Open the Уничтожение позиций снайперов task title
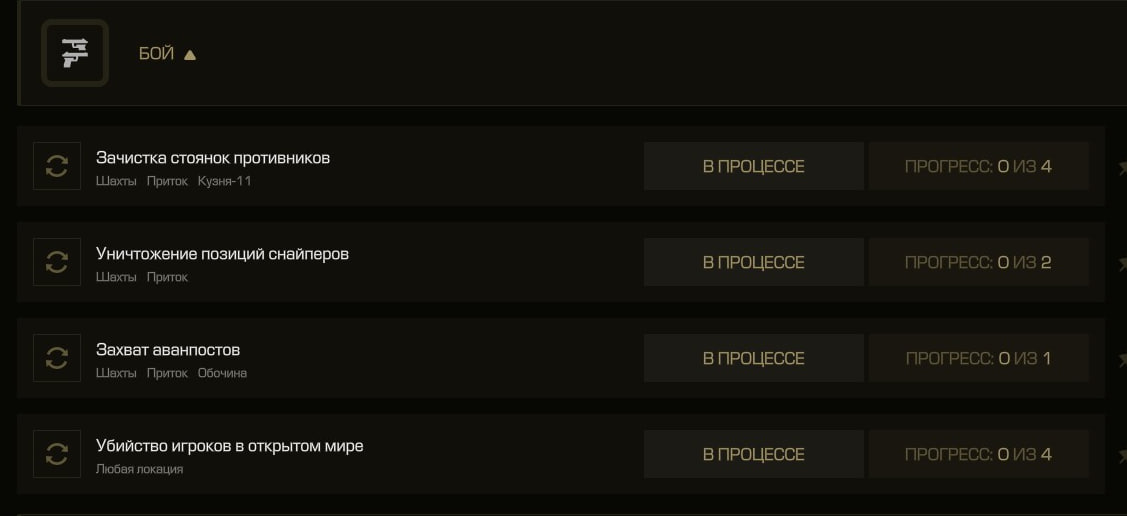Viewport: 1127px width, 516px height. point(222,254)
